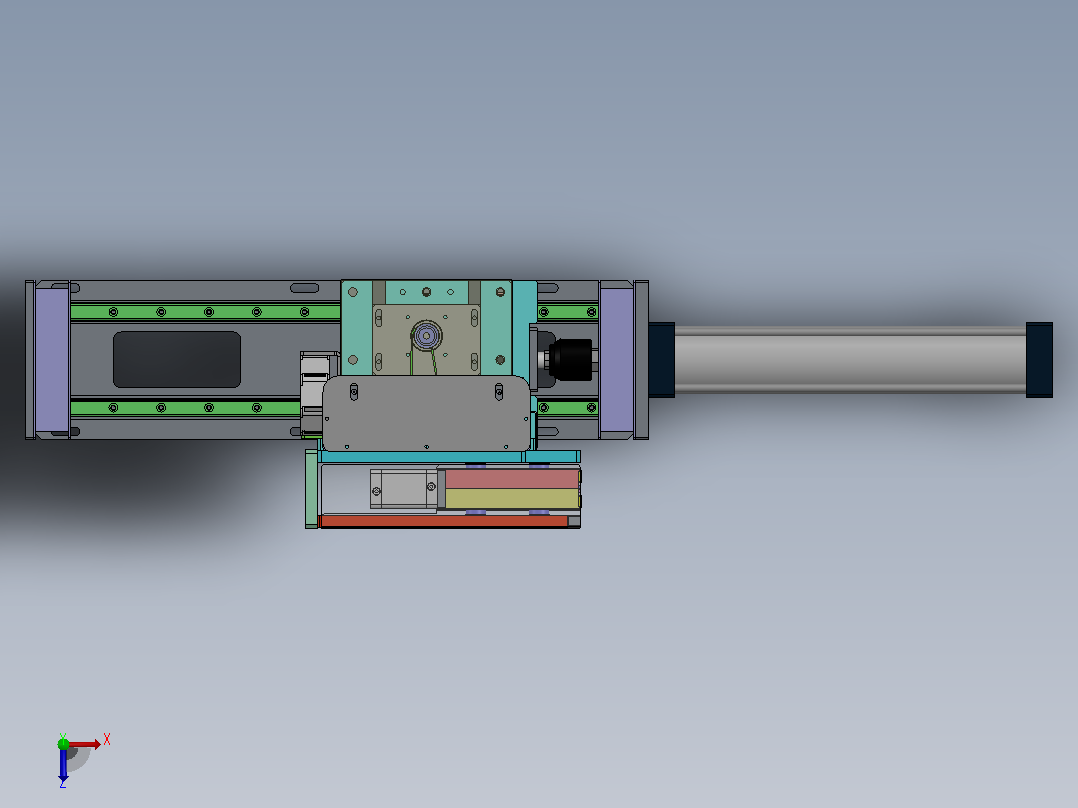Click the red X axis arrow on the triad

85,744
